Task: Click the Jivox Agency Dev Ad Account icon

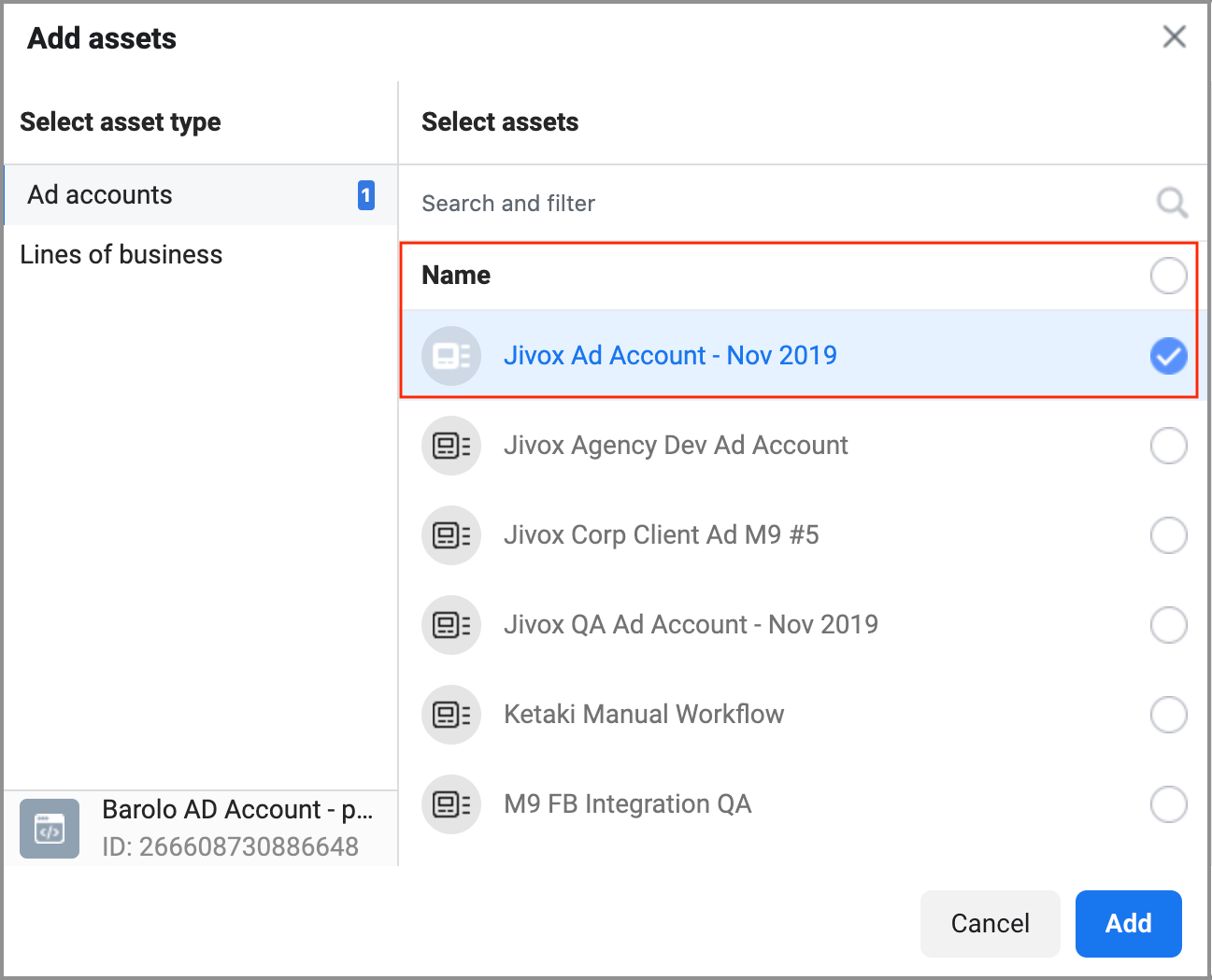Action: pos(451,446)
